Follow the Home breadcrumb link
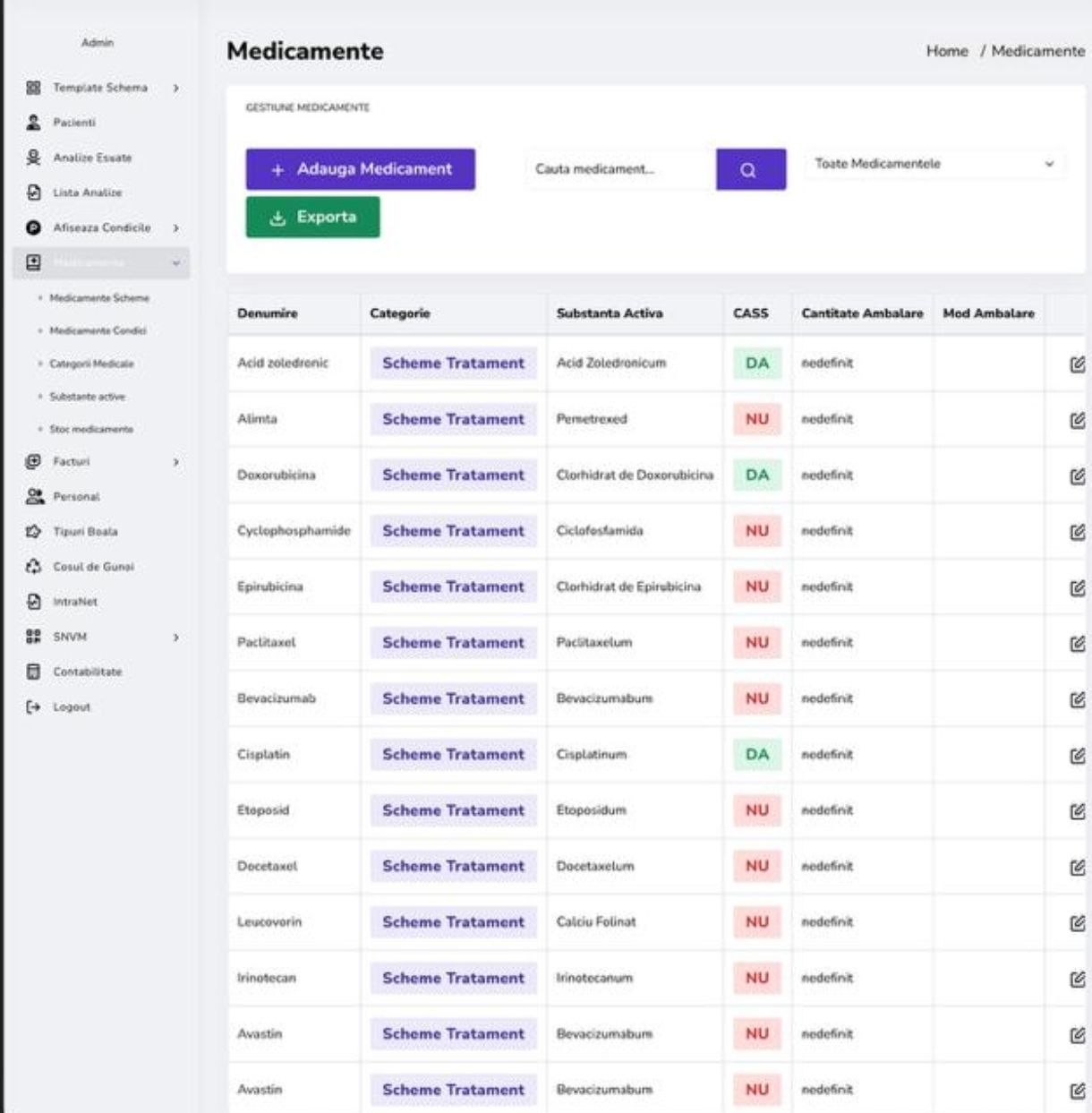Viewport: 1092px width, 1113px height. [947, 51]
